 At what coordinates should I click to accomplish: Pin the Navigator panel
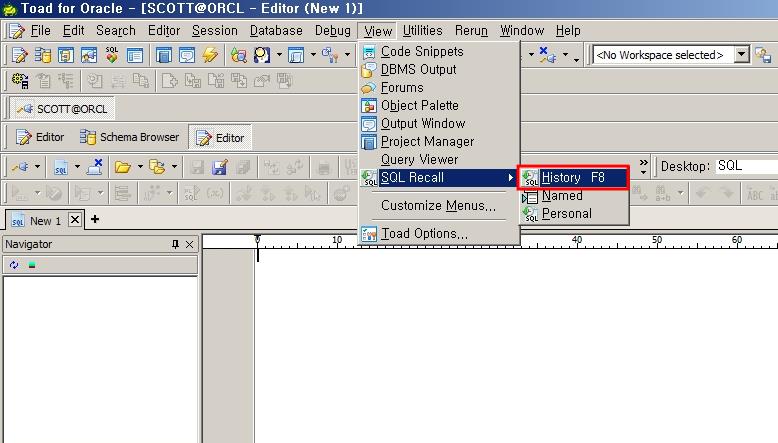pyautogui.click(x=176, y=244)
